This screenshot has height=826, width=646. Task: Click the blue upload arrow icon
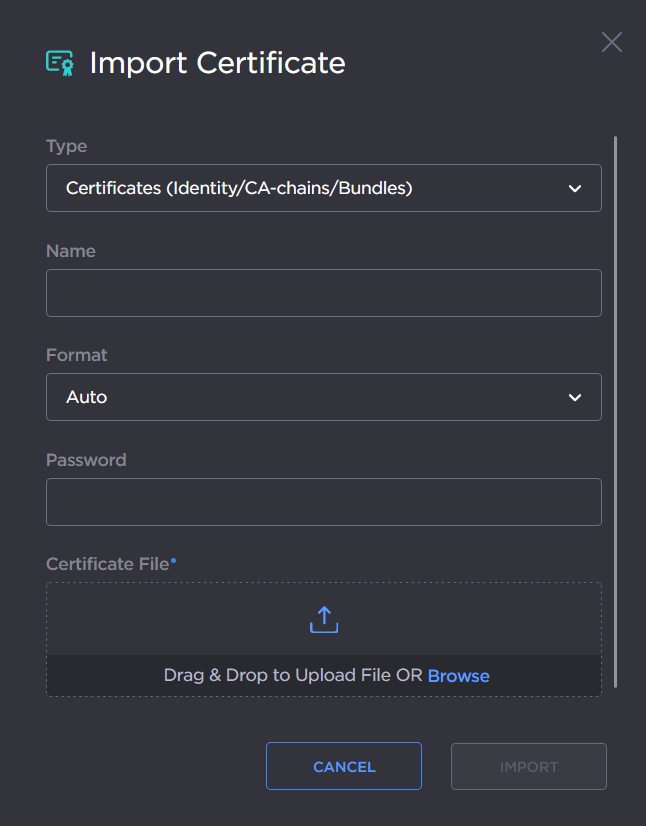[323, 618]
